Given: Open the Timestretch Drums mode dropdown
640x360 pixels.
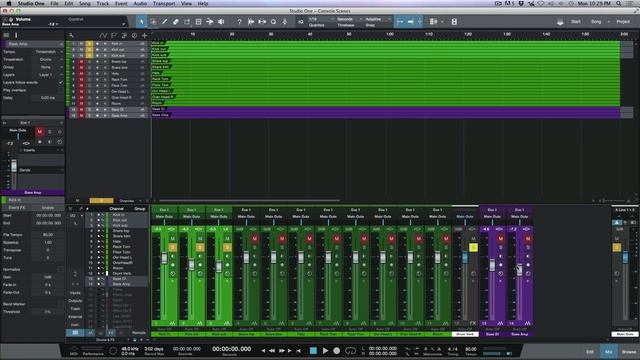Looking at the screenshot, I should pyautogui.click(x=48, y=60).
